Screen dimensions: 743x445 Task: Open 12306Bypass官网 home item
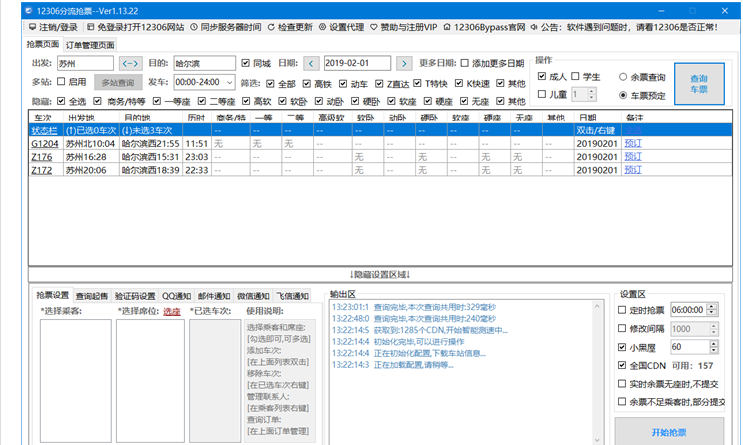(x=484, y=27)
